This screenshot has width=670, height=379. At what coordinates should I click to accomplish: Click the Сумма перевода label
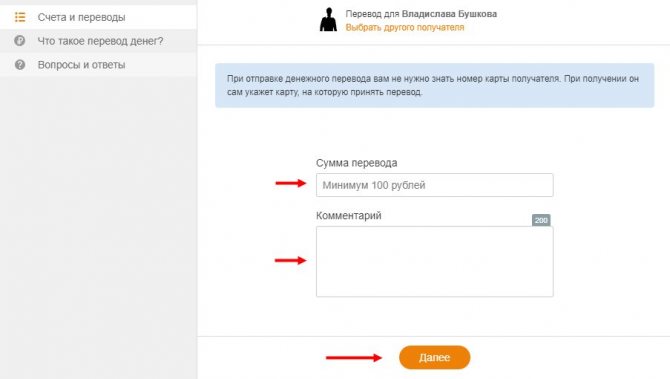(x=356, y=163)
